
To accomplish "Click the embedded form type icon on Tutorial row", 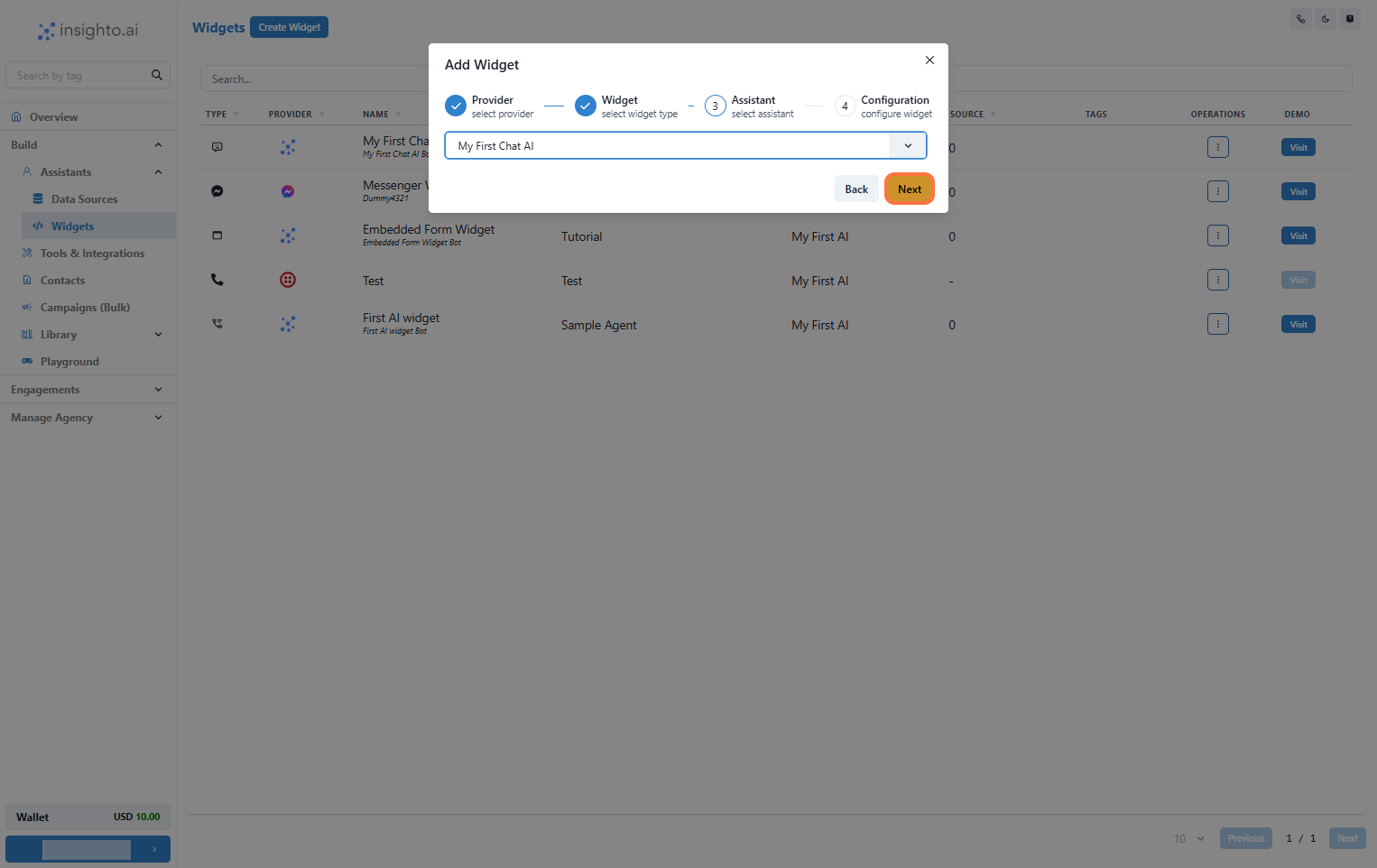I will tap(217, 235).
